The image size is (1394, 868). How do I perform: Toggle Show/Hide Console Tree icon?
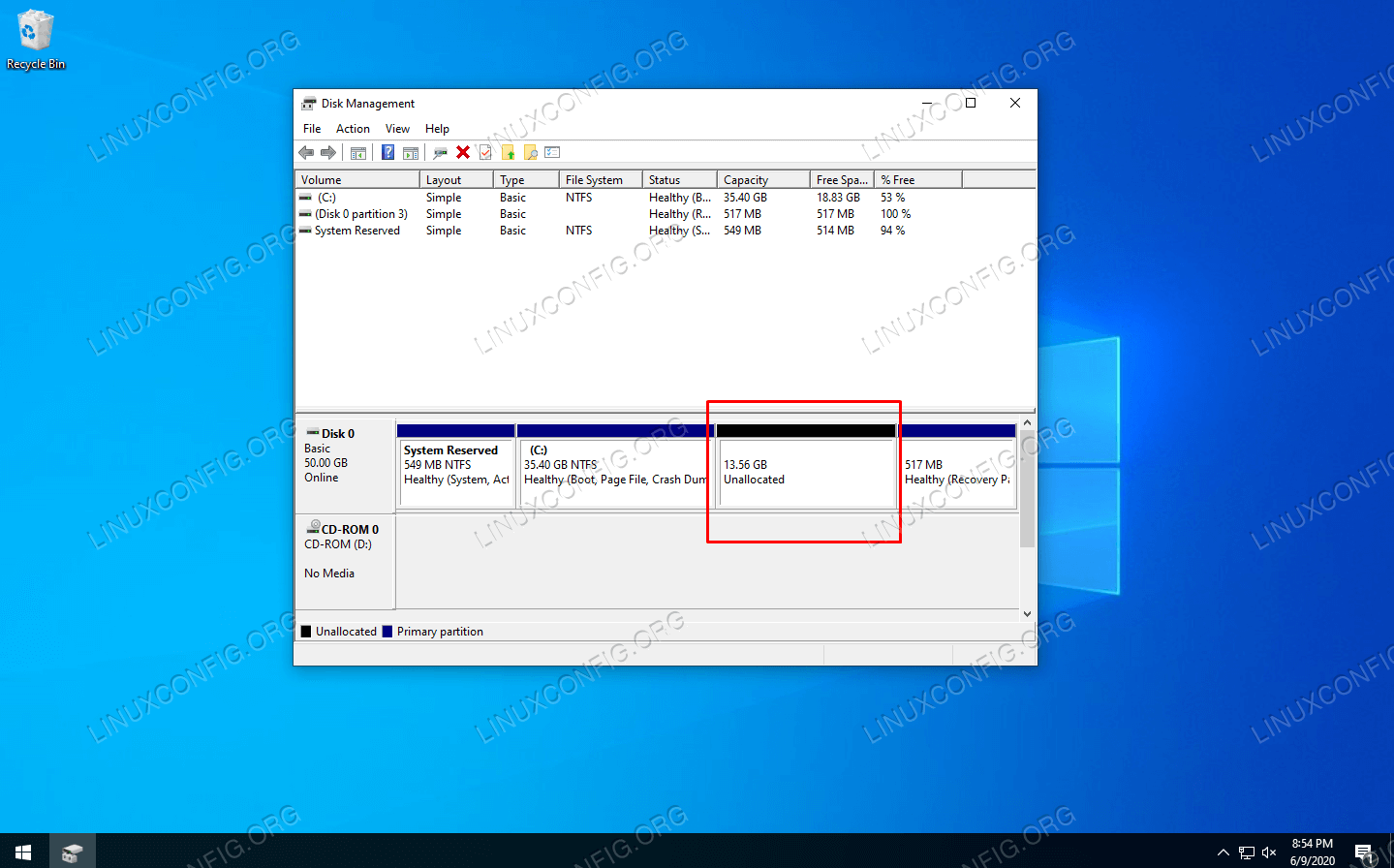[x=357, y=152]
